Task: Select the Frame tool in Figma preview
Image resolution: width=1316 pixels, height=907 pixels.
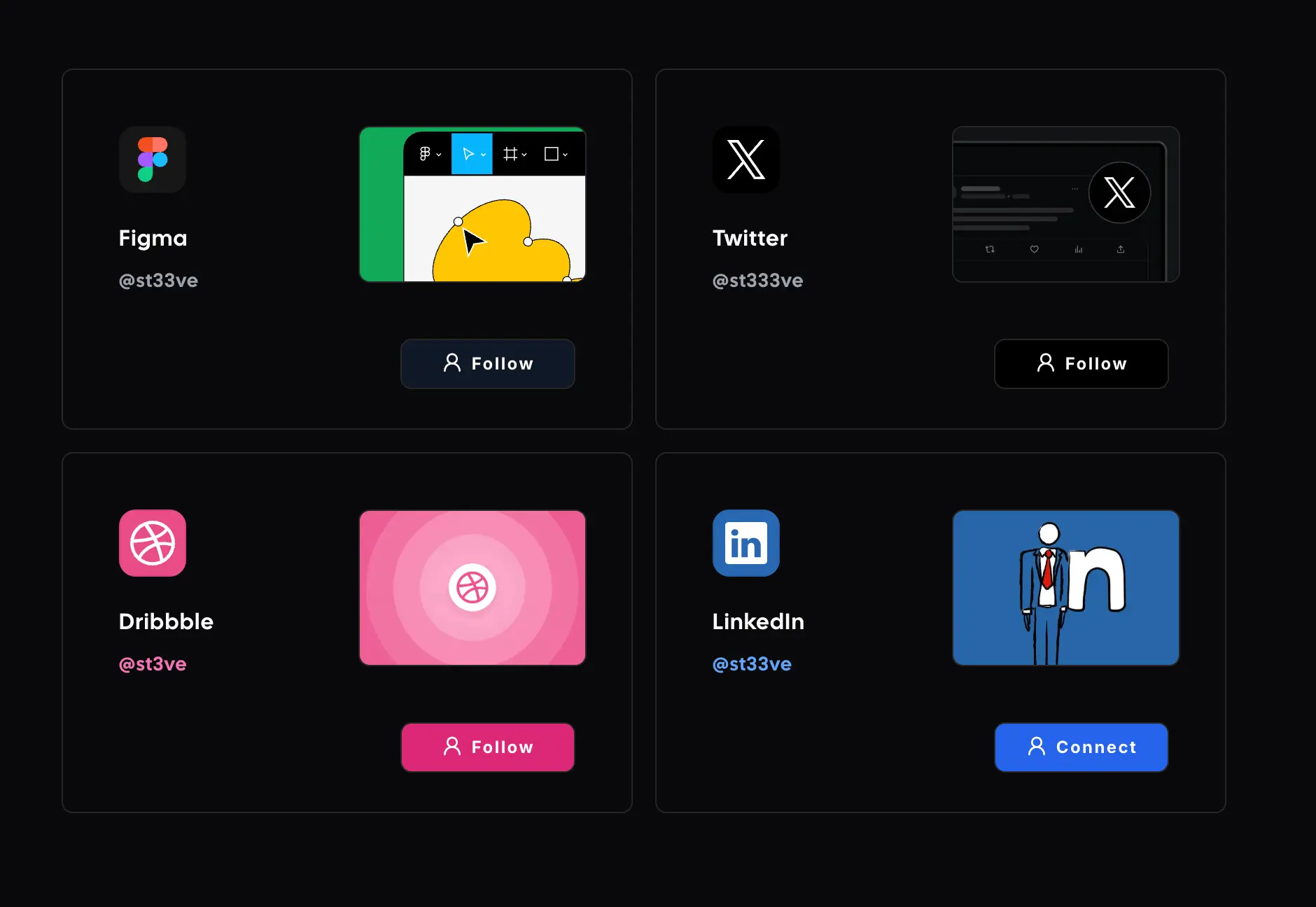Action: [x=510, y=154]
